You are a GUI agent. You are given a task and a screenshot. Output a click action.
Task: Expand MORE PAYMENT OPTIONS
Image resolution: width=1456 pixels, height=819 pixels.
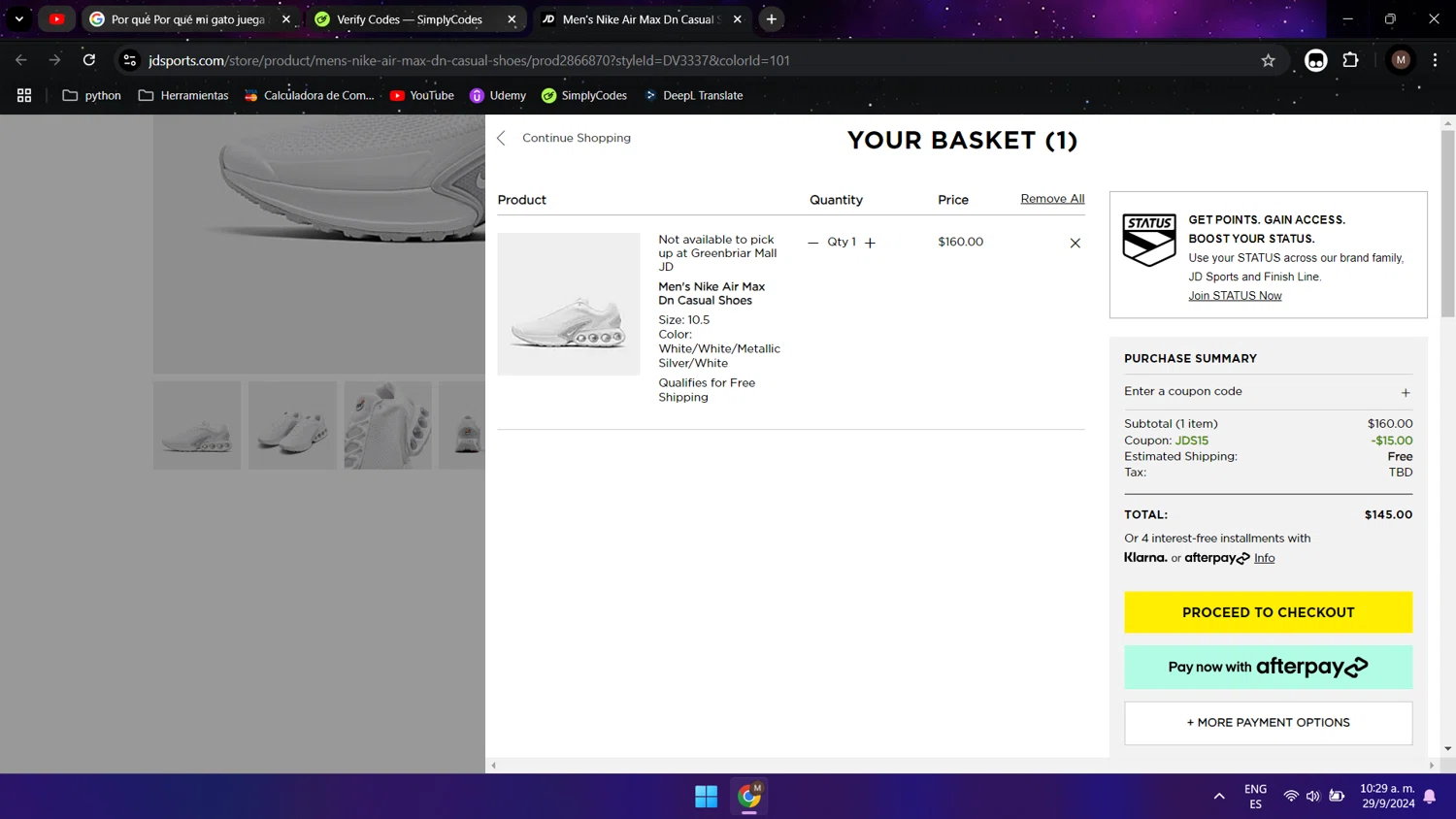pyautogui.click(x=1268, y=723)
